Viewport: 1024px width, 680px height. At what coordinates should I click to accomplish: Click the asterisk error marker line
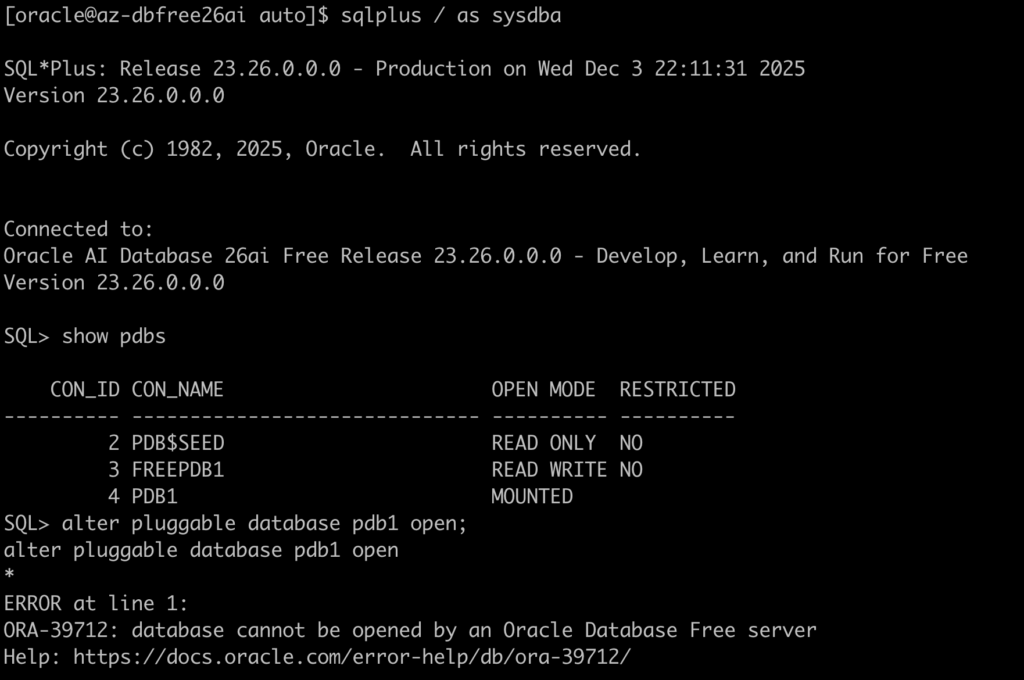click(x=10, y=577)
